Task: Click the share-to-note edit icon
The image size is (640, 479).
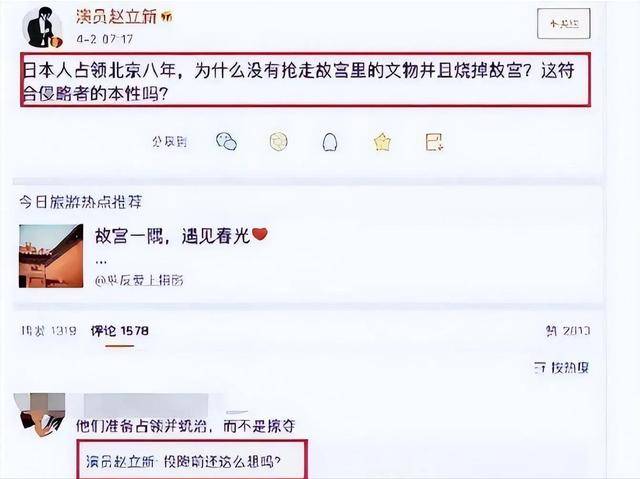Action: pyautogui.click(x=434, y=142)
